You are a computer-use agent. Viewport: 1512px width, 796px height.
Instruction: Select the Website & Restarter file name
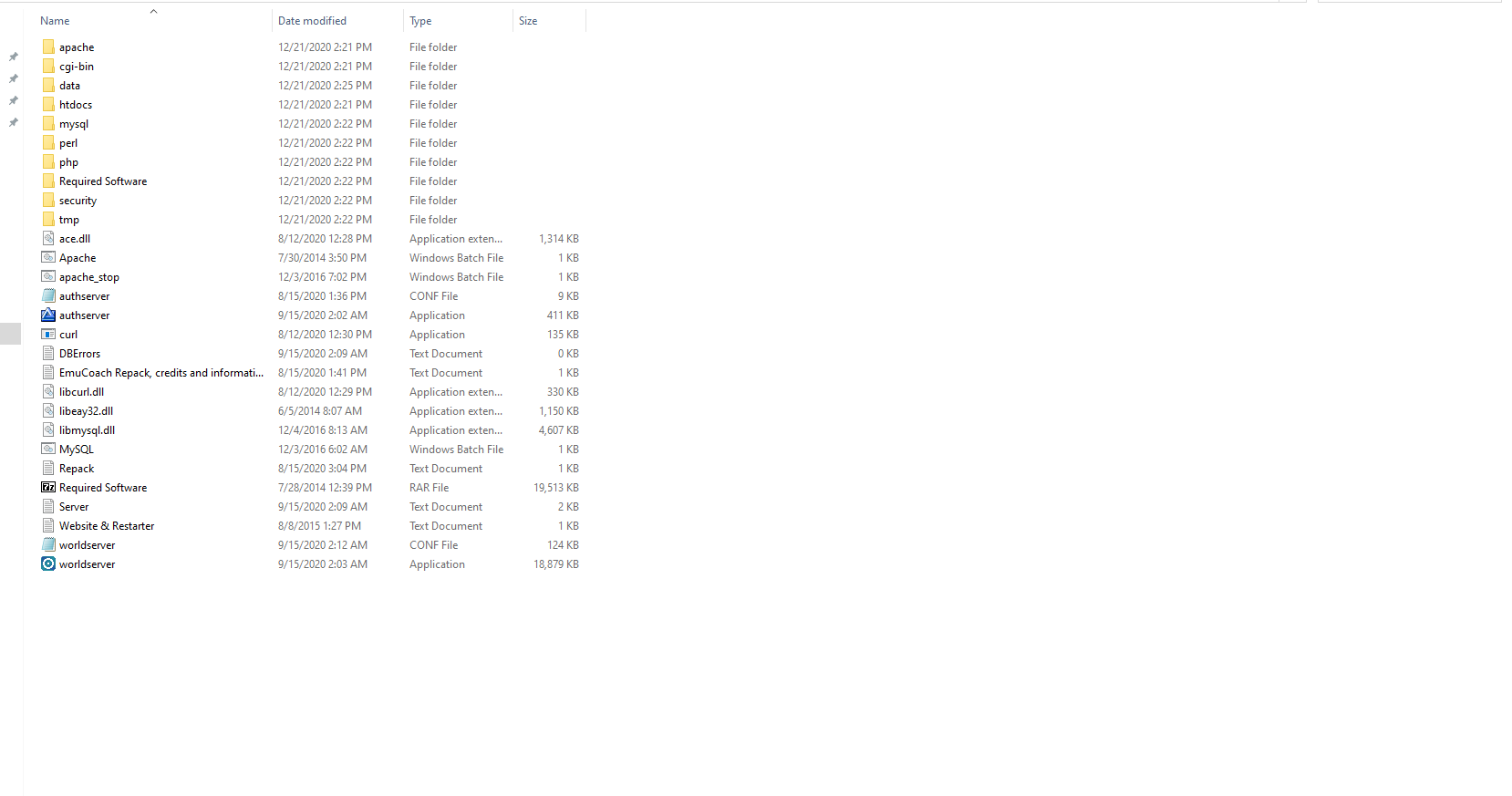click(107, 525)
